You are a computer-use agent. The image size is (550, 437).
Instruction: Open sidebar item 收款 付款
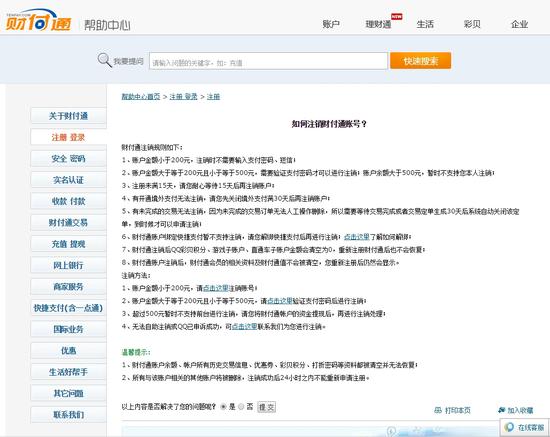point(68,201)
